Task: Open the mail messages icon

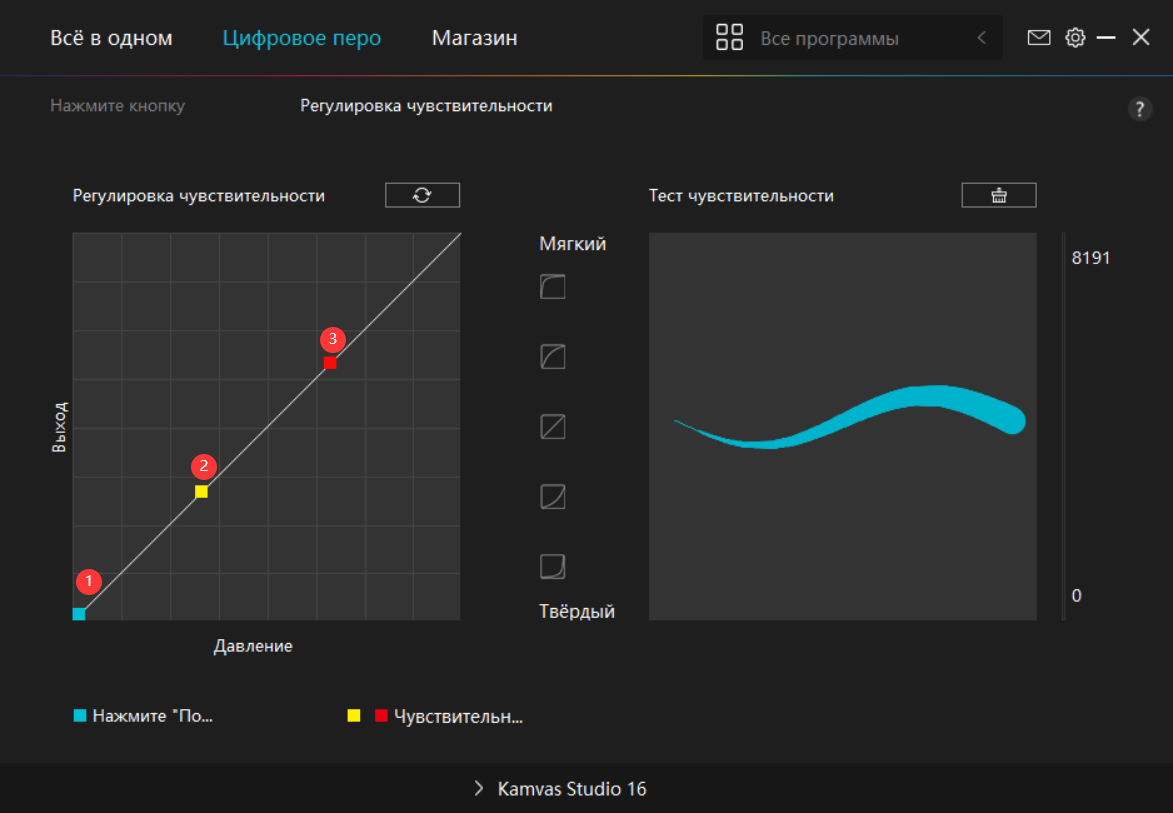Action: [x=1039, y=38]
